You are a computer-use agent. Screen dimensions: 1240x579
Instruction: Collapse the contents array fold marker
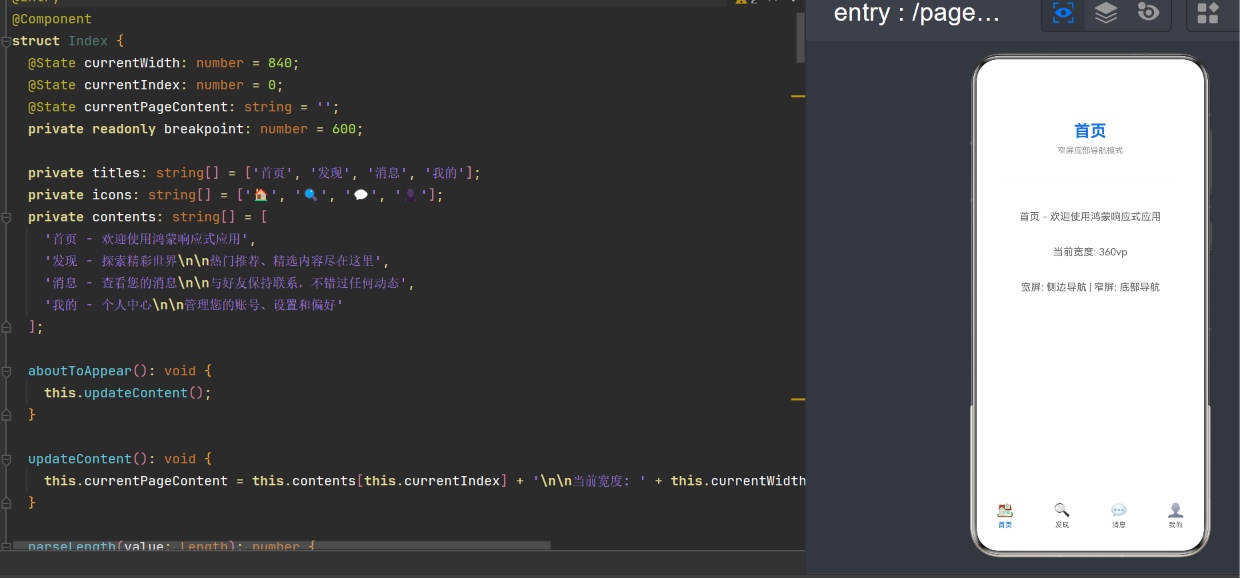(6, 217)
